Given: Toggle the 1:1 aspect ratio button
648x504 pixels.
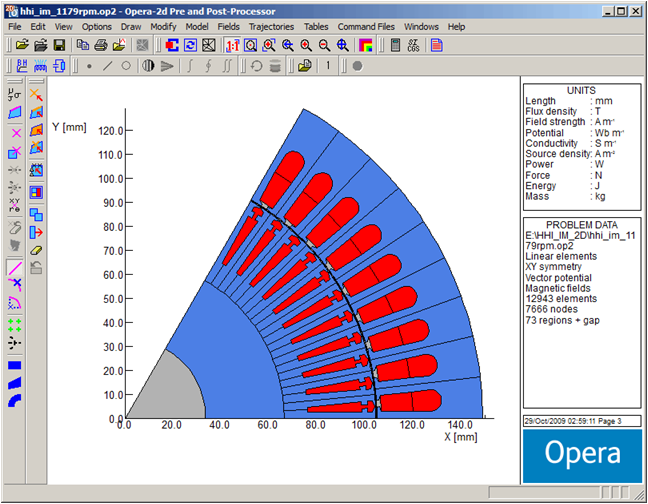Looking at the screenshot, I should pyautogui.click(x=232, y=45).
